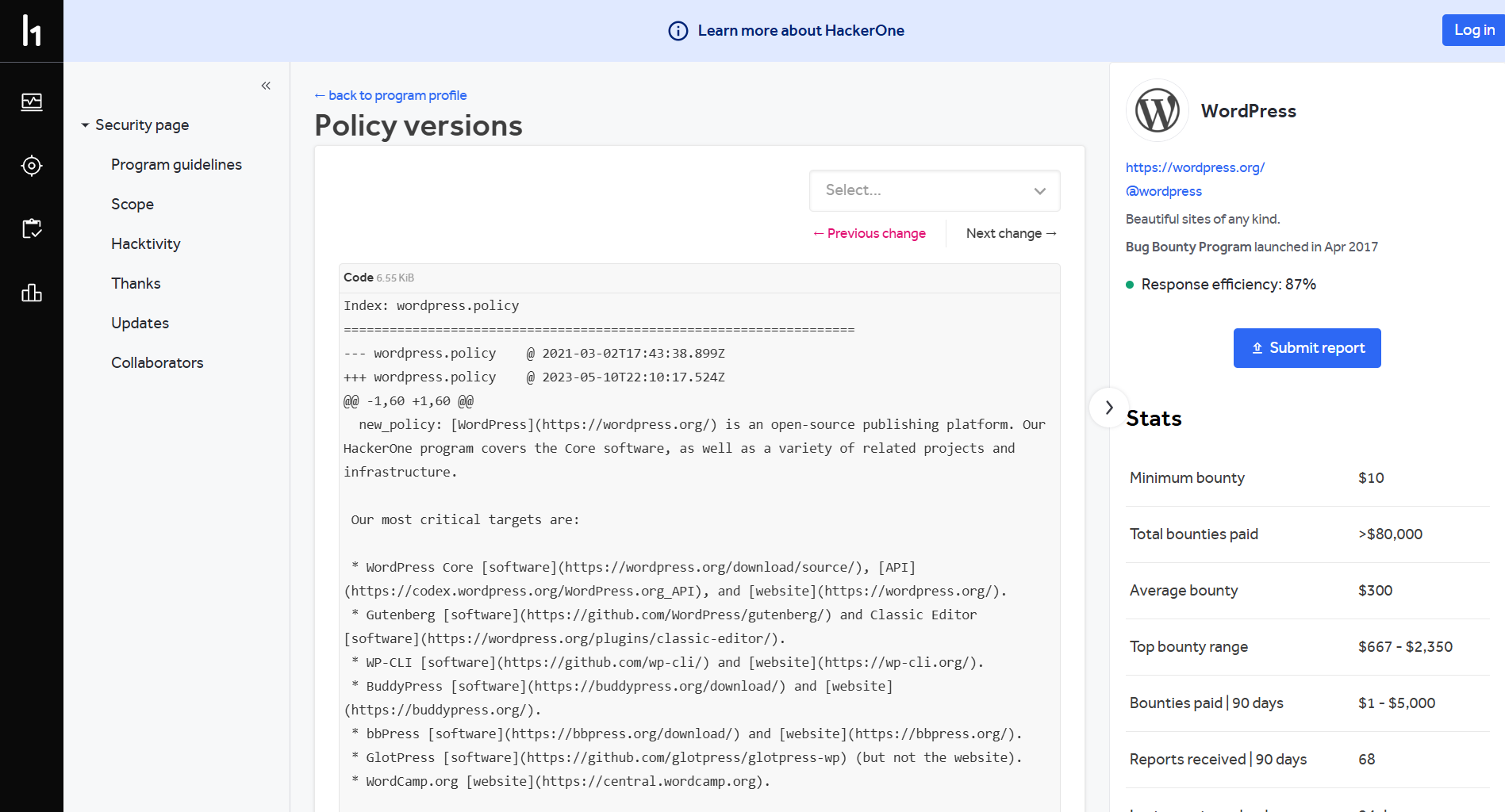Open the target crosshair icon in sidebar
Viewport: 1505px width, 812px height.
pyautogui.click(x=32, y=166)
